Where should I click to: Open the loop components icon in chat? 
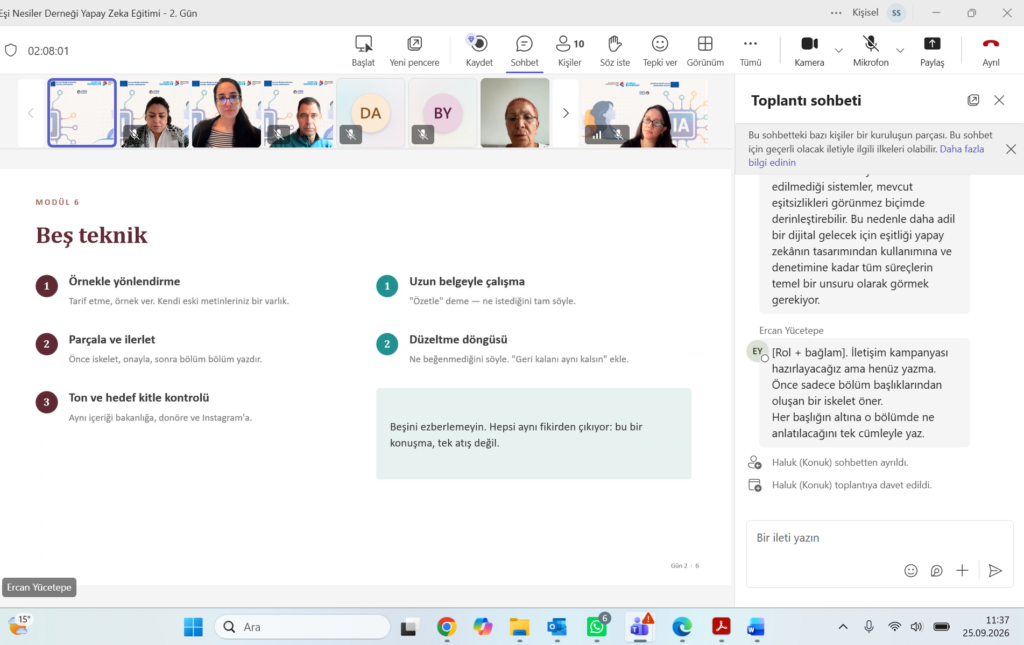(936, 571)
